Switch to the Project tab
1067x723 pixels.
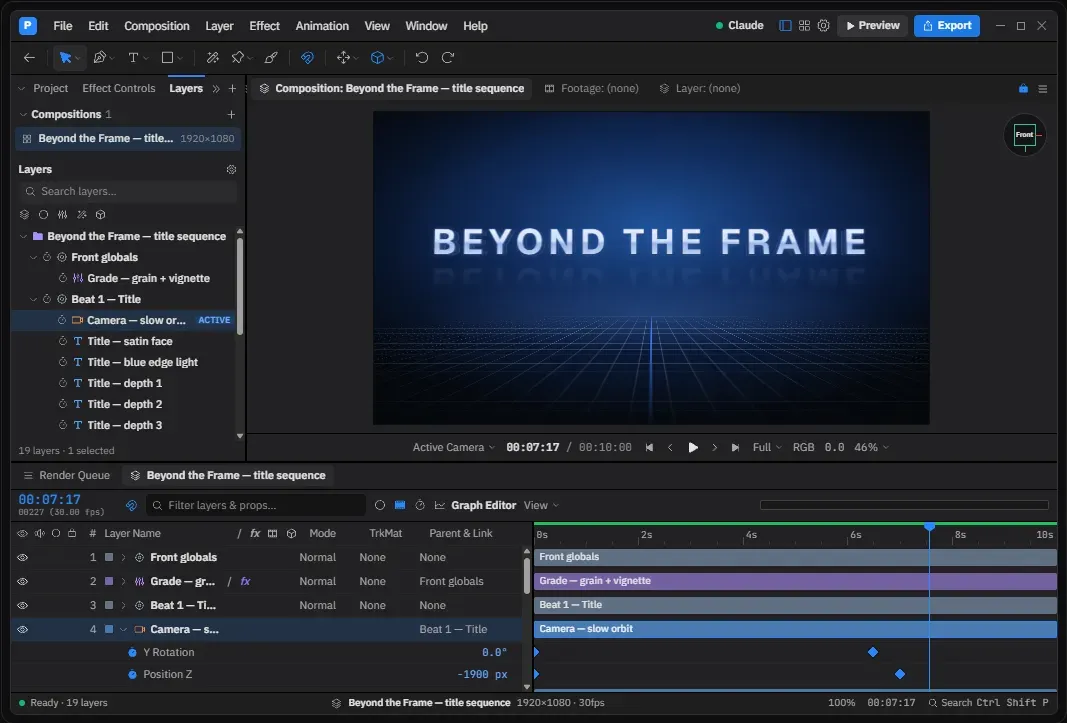(x=50, y=89)
